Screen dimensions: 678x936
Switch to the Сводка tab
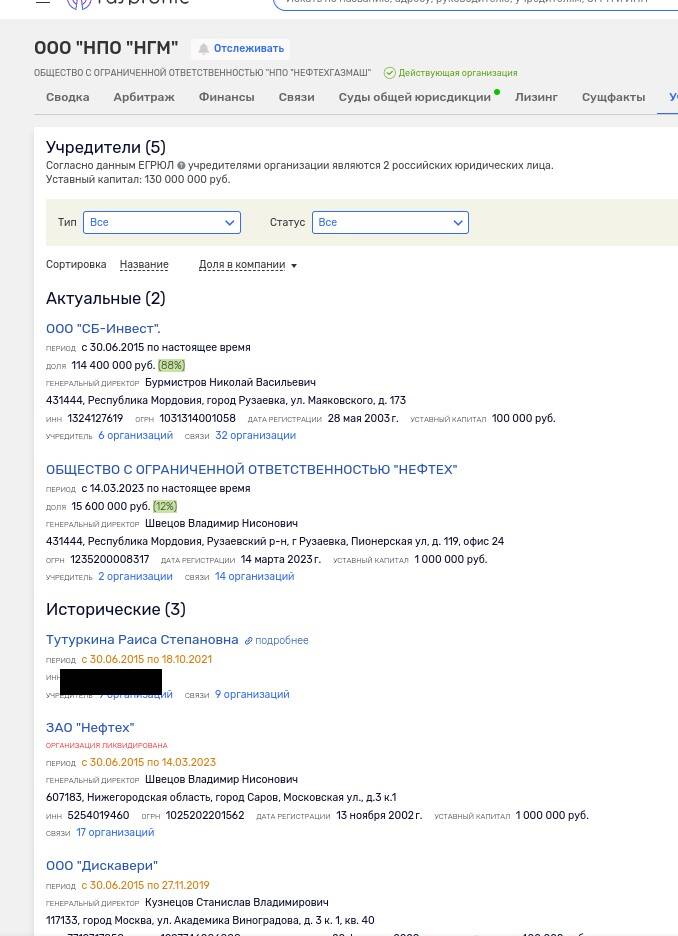tap(68, 97)
